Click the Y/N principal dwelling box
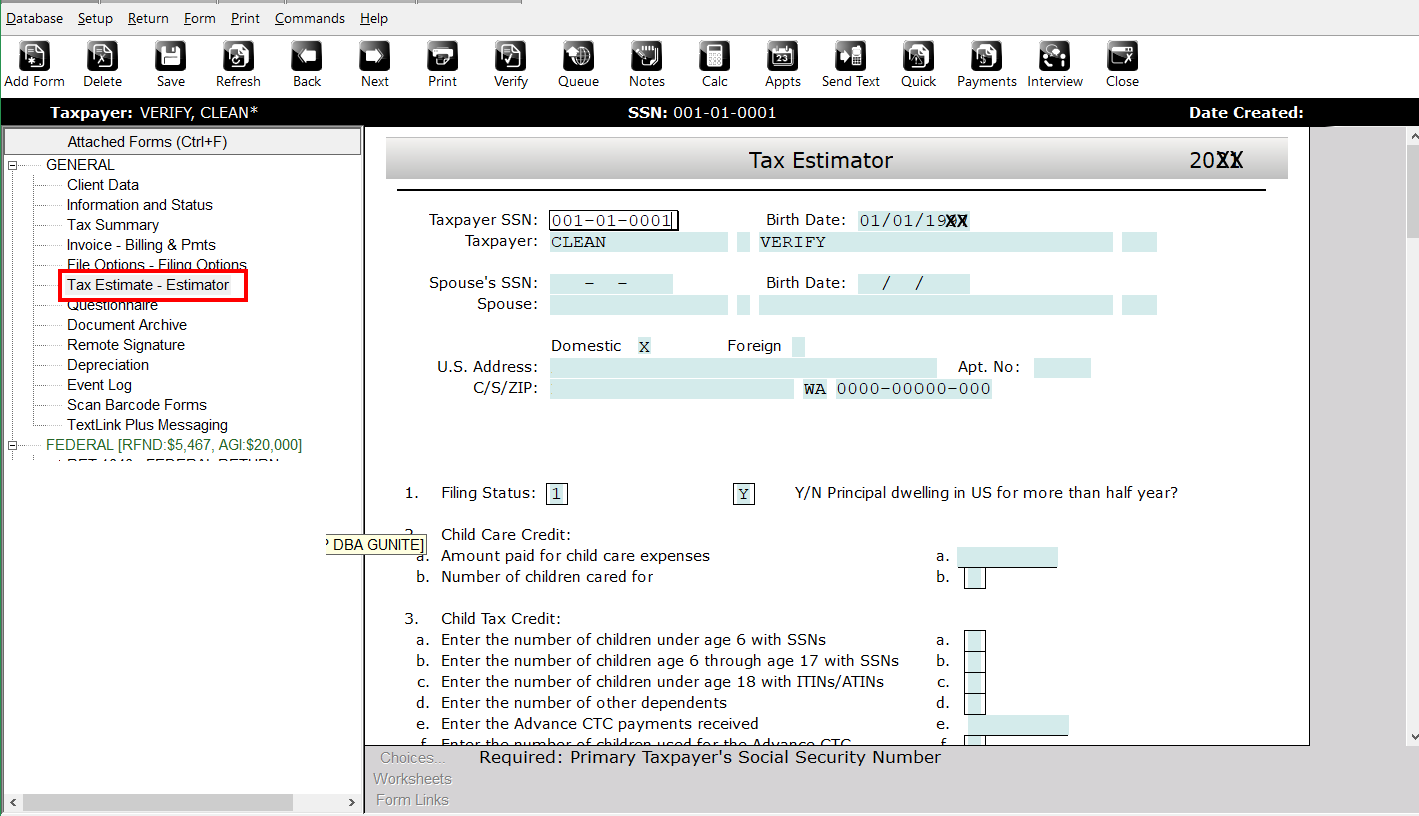The height and width of the screenshot is (816, 1419). [x=743, y=494]
